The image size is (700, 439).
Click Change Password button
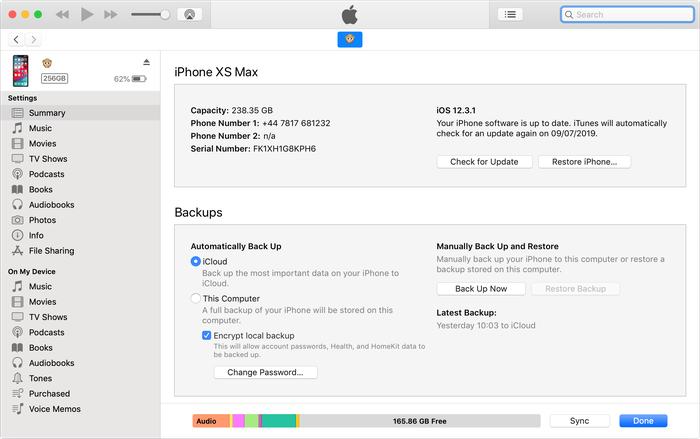coord(265,372)
